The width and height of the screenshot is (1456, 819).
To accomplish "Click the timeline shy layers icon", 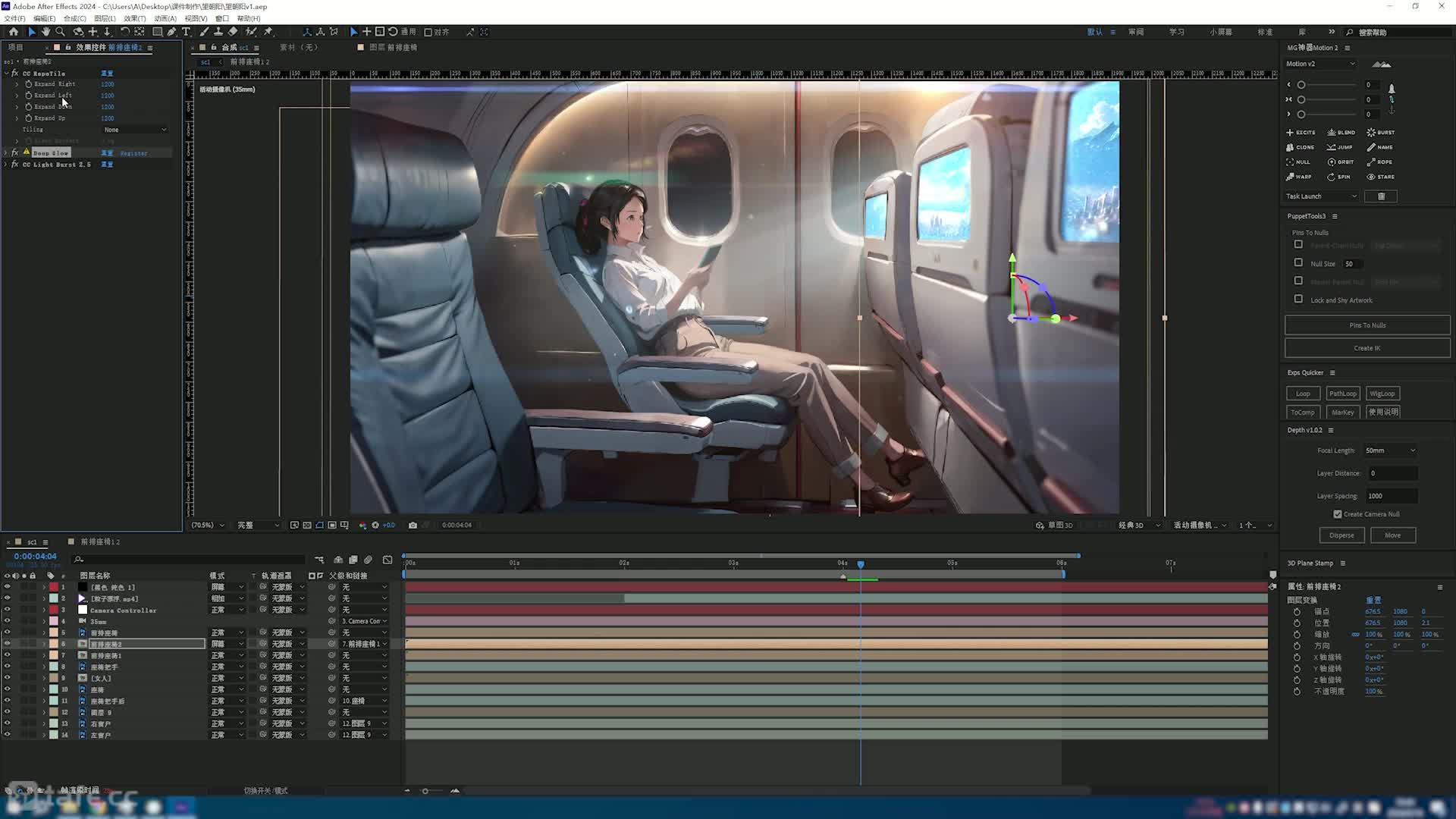I will (338, 560).
